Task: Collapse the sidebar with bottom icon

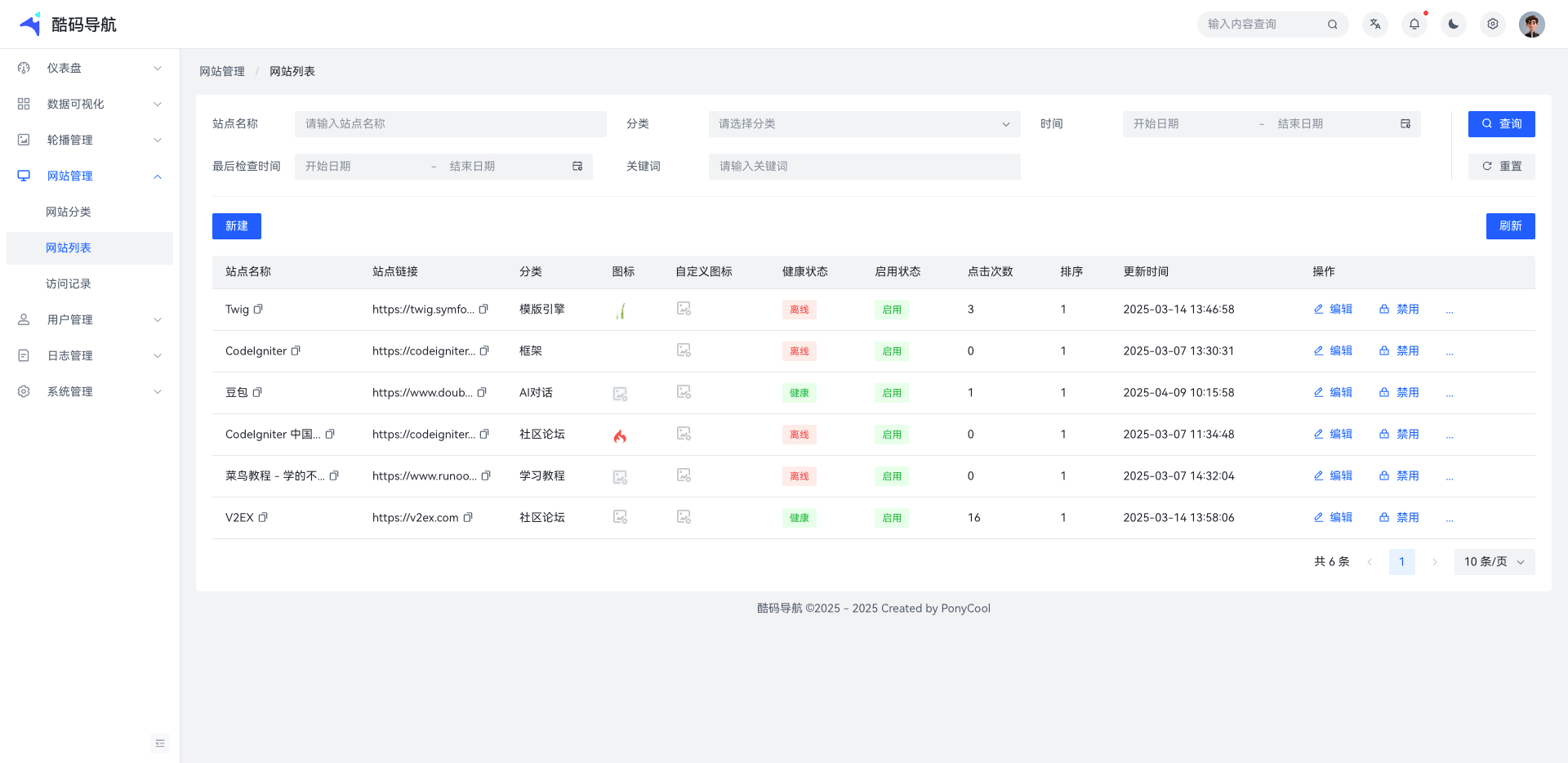Action: [x=160, y=743]
